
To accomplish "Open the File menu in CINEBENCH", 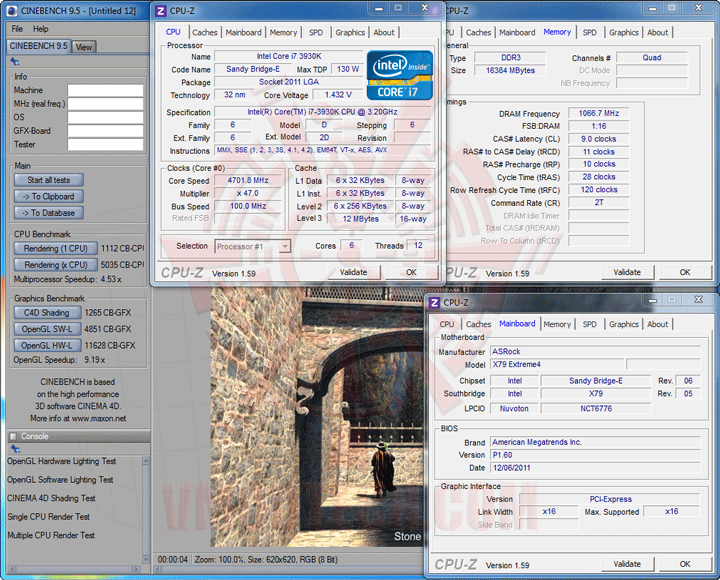I will pos(16,29).
